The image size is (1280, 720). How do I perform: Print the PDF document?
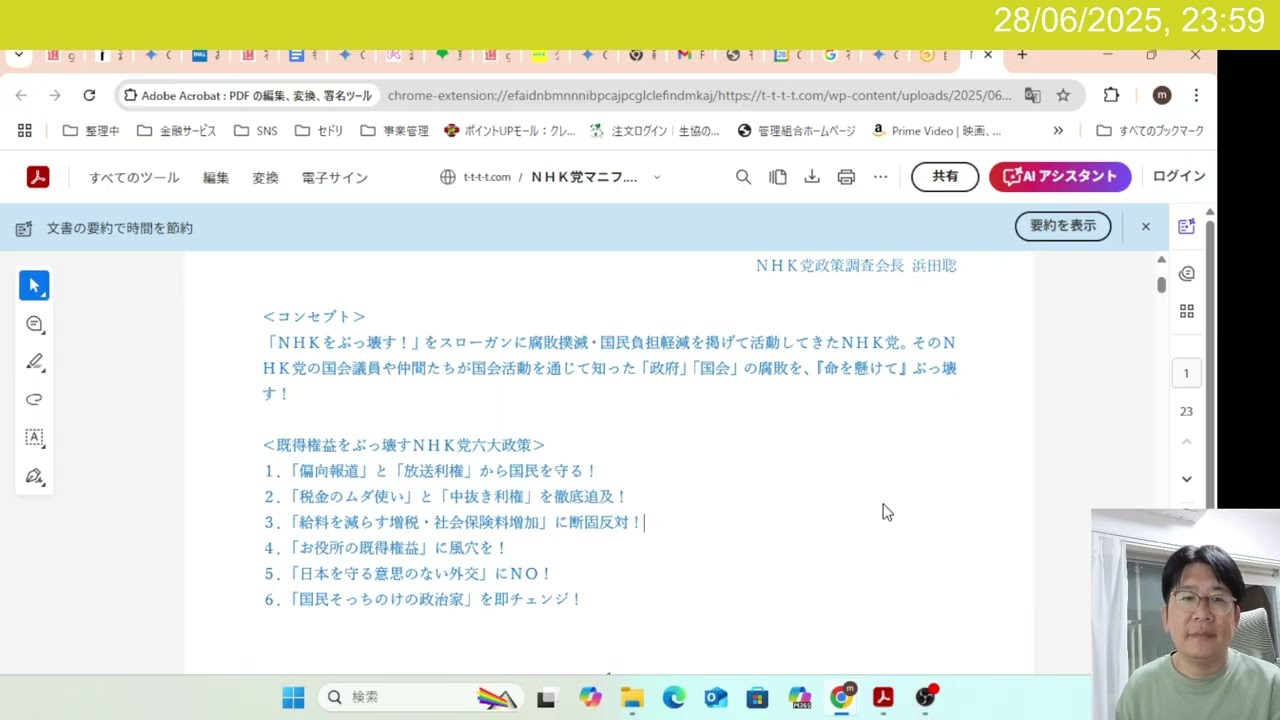(x=846, y=177)
